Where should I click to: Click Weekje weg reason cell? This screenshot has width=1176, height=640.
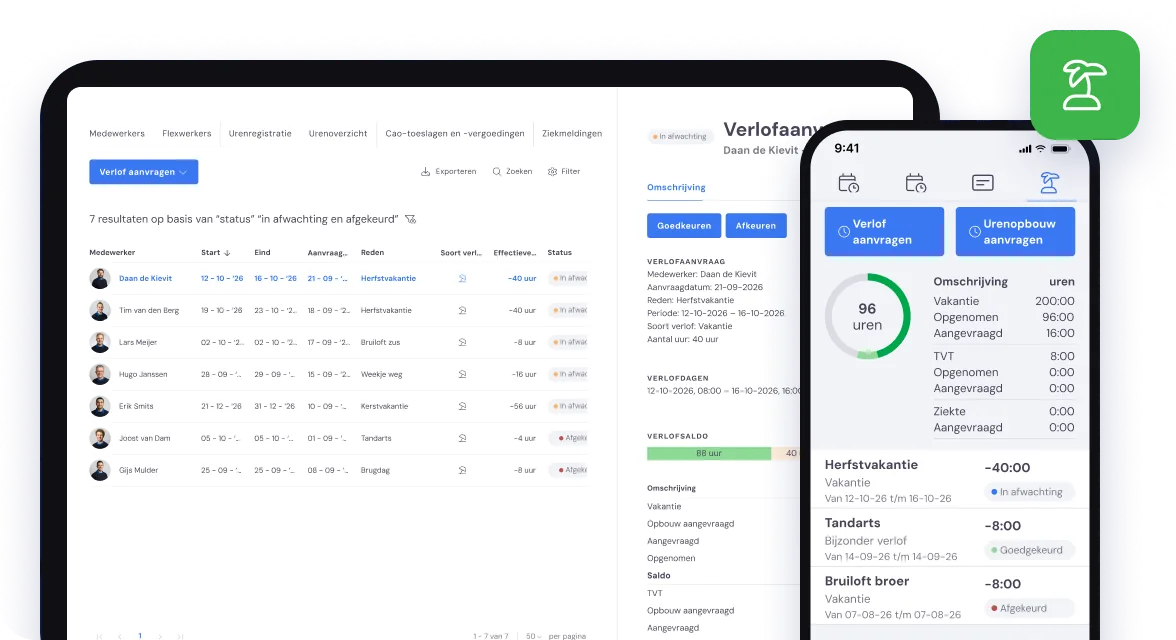coord(381,374)
